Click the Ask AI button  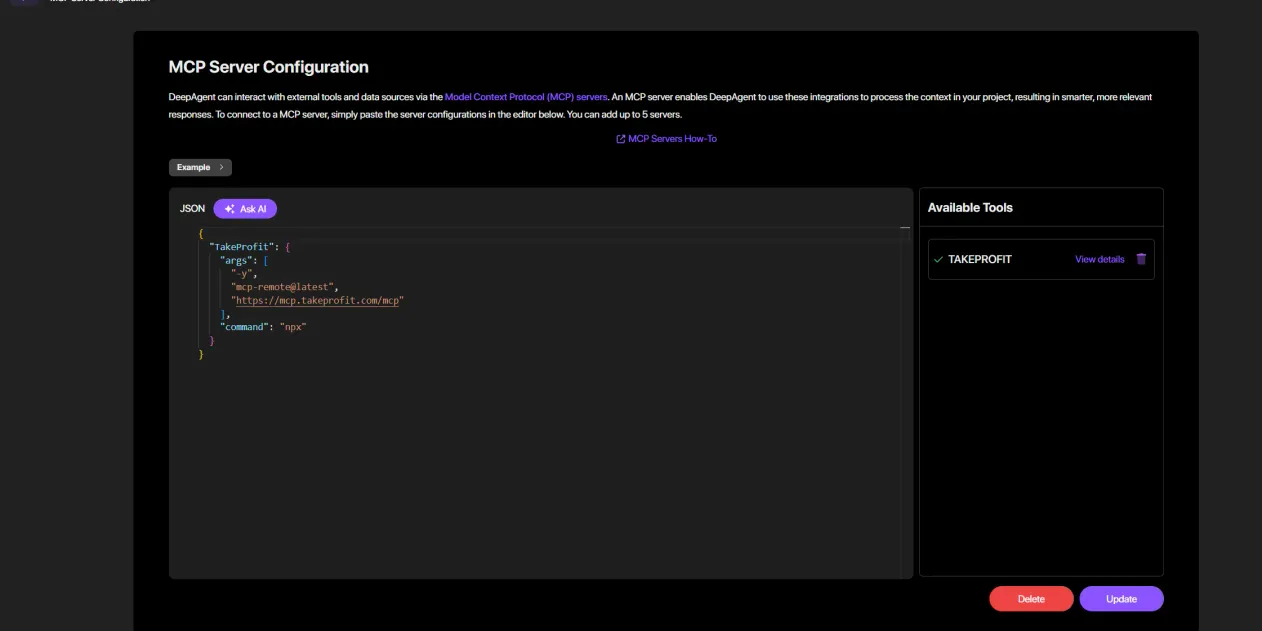tap(245, 209)
